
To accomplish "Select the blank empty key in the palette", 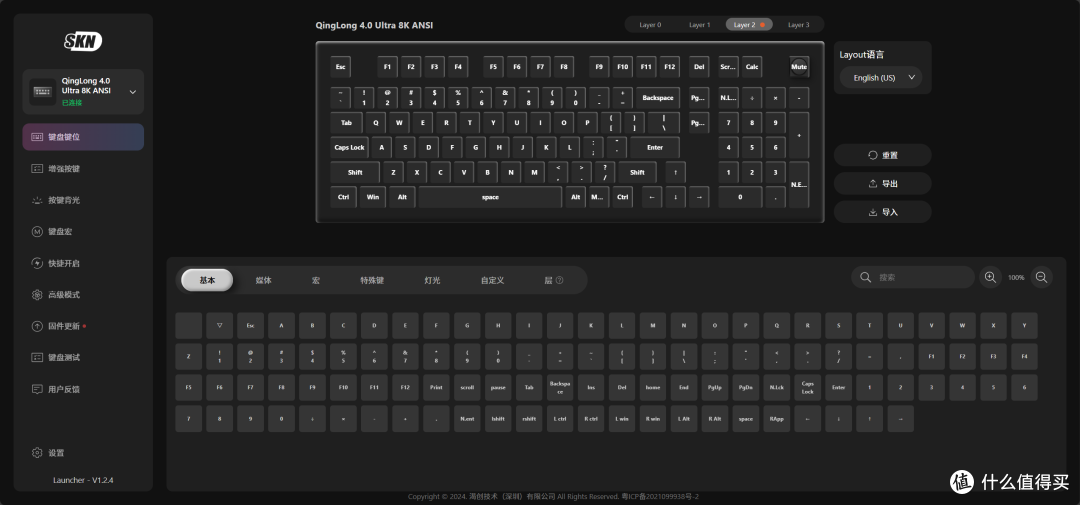I will tap(189, 325).
